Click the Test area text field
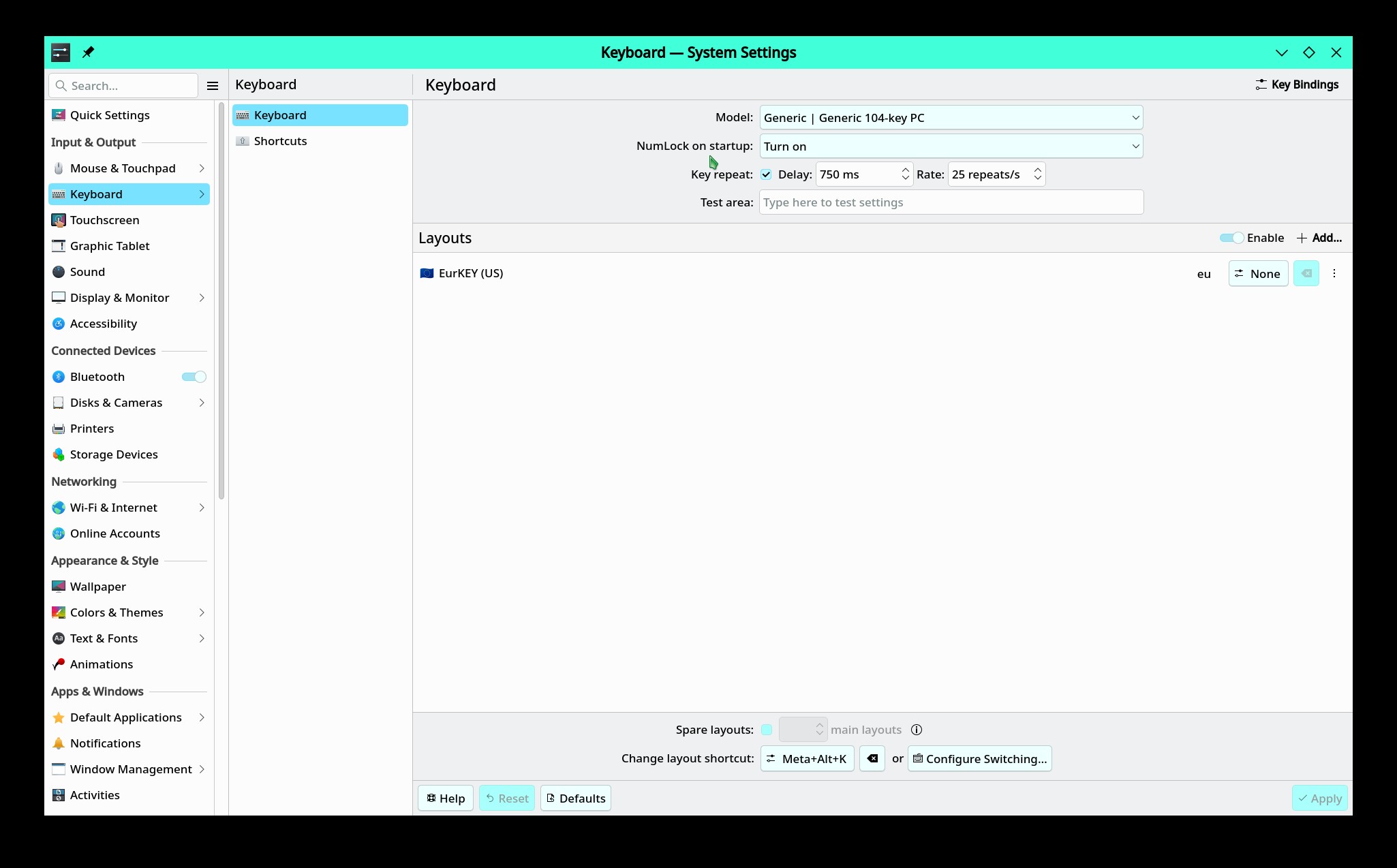 951,202
